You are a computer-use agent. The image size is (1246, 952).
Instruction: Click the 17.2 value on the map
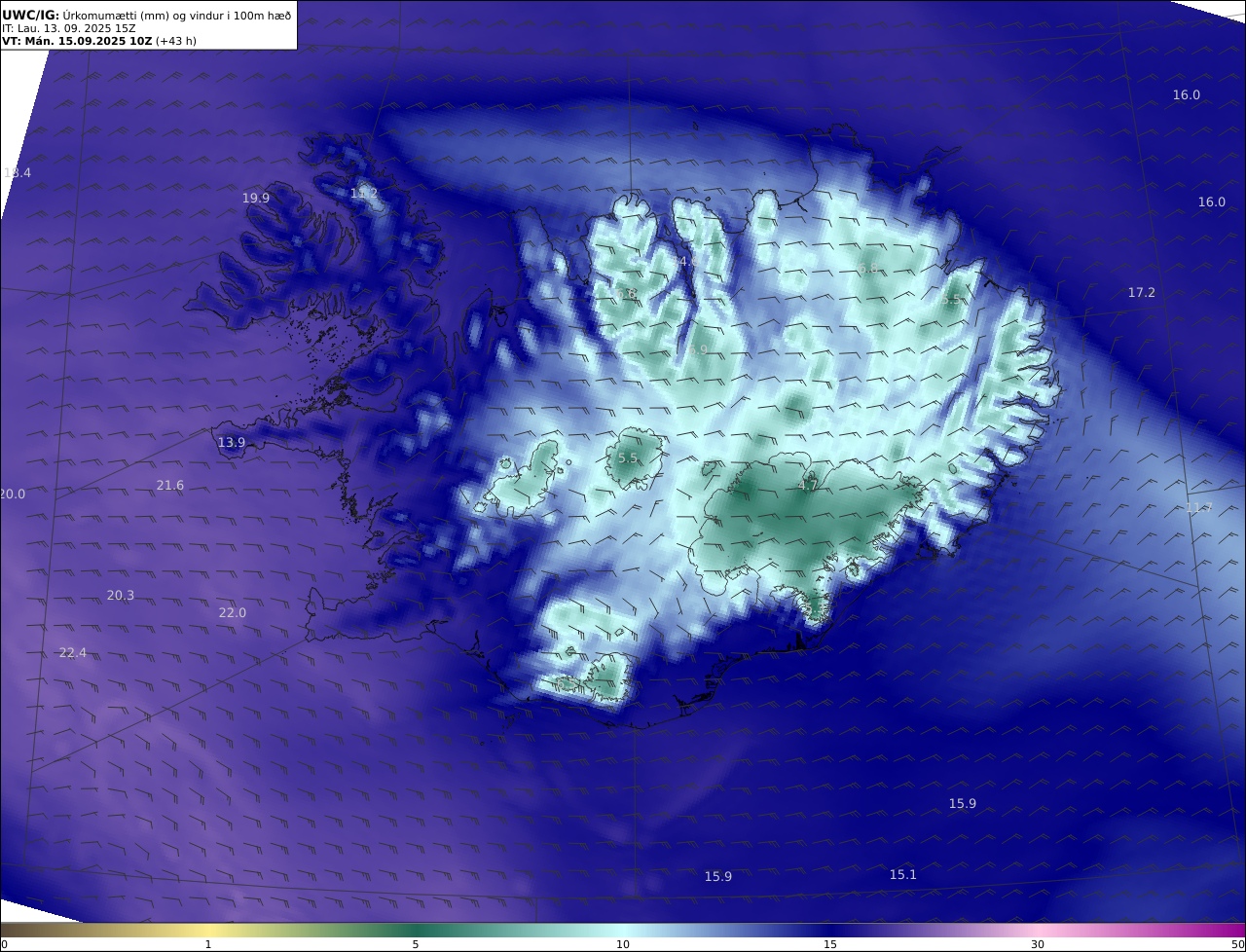1142,292
